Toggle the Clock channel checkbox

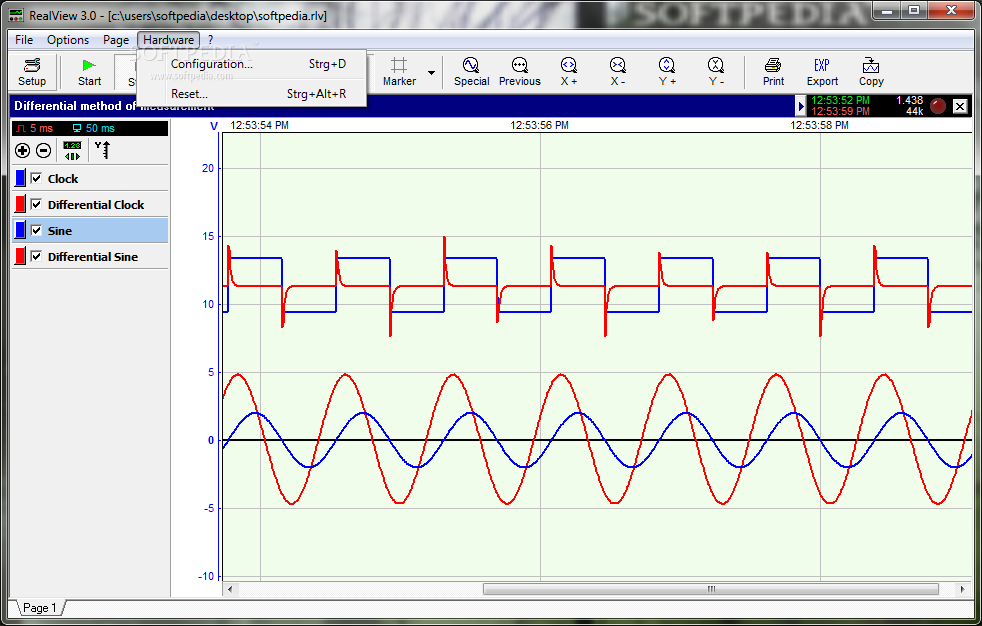36,178
